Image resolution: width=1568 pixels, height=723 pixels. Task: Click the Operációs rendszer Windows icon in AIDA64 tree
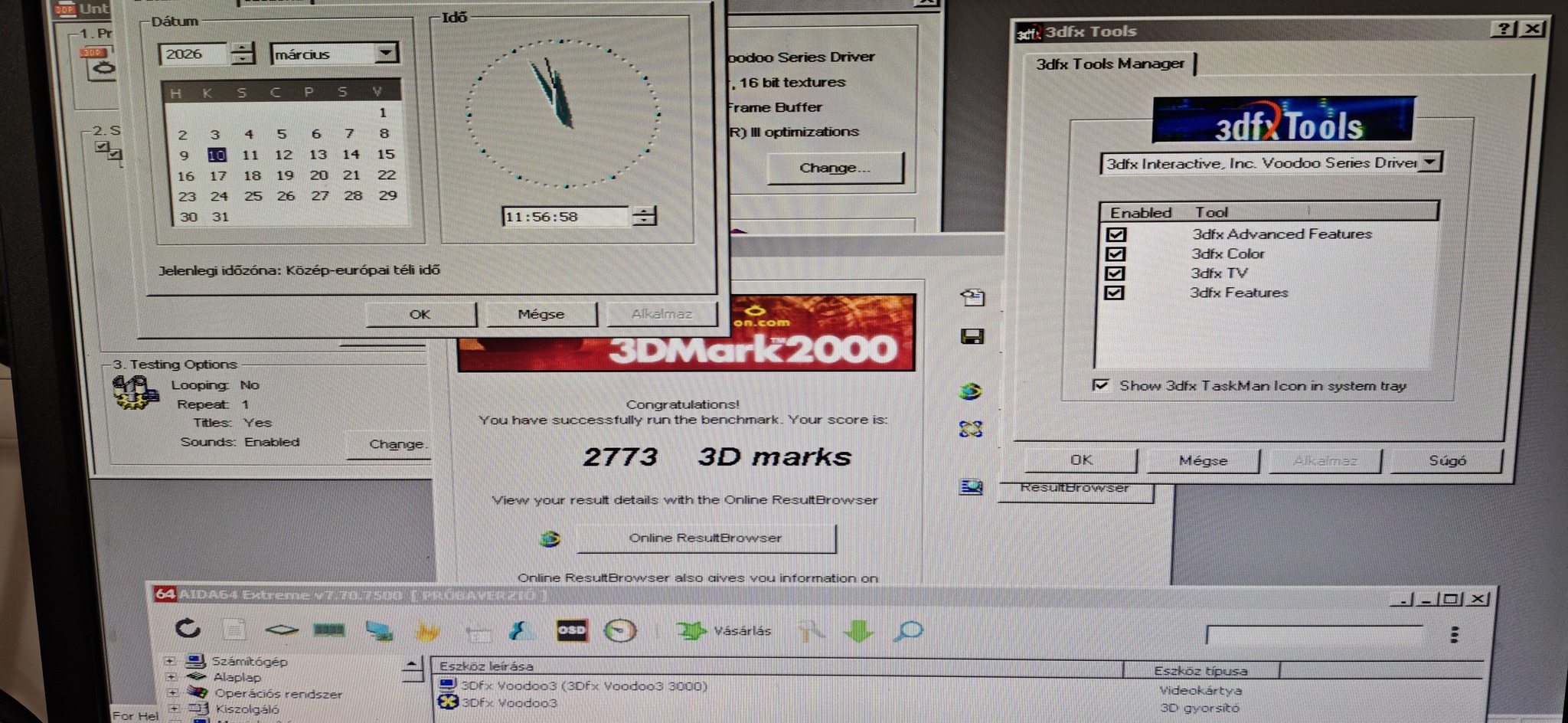click(x=198, y=692)
